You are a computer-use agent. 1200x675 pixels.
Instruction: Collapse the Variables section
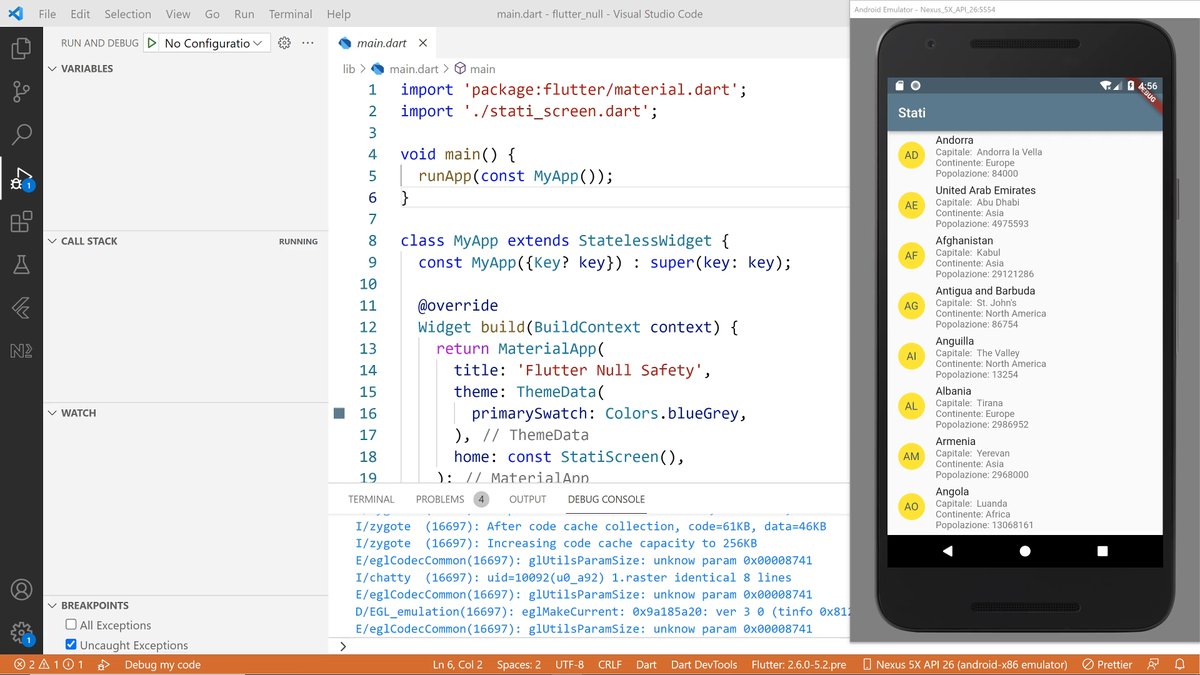(x=86, y=69)
